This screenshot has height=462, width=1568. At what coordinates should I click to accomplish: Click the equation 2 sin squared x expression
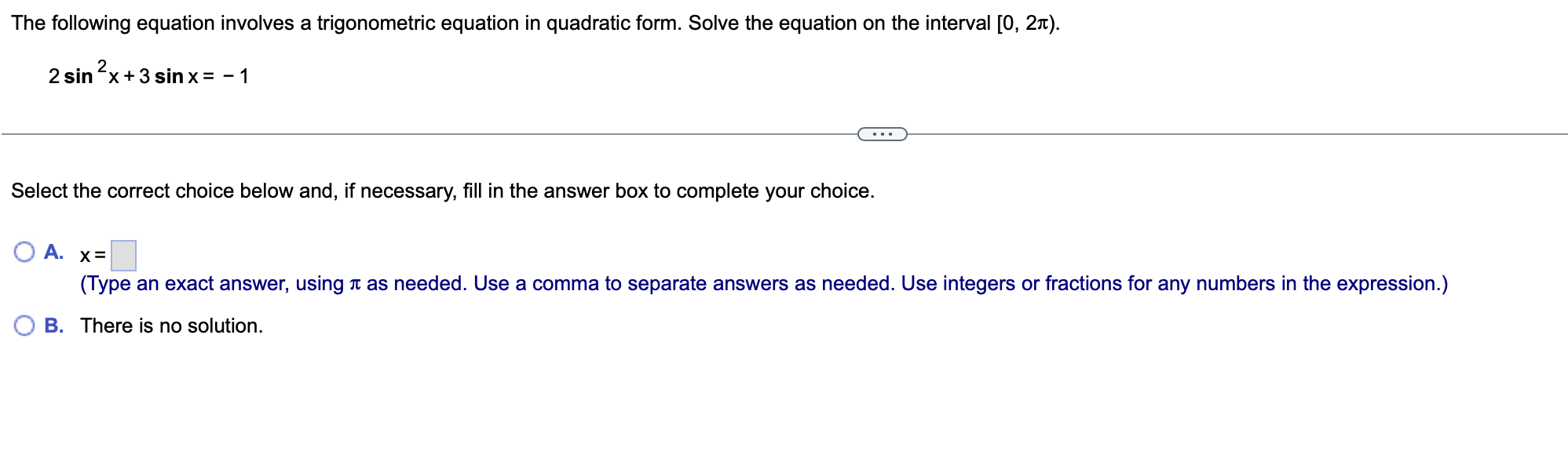point(149,75)
